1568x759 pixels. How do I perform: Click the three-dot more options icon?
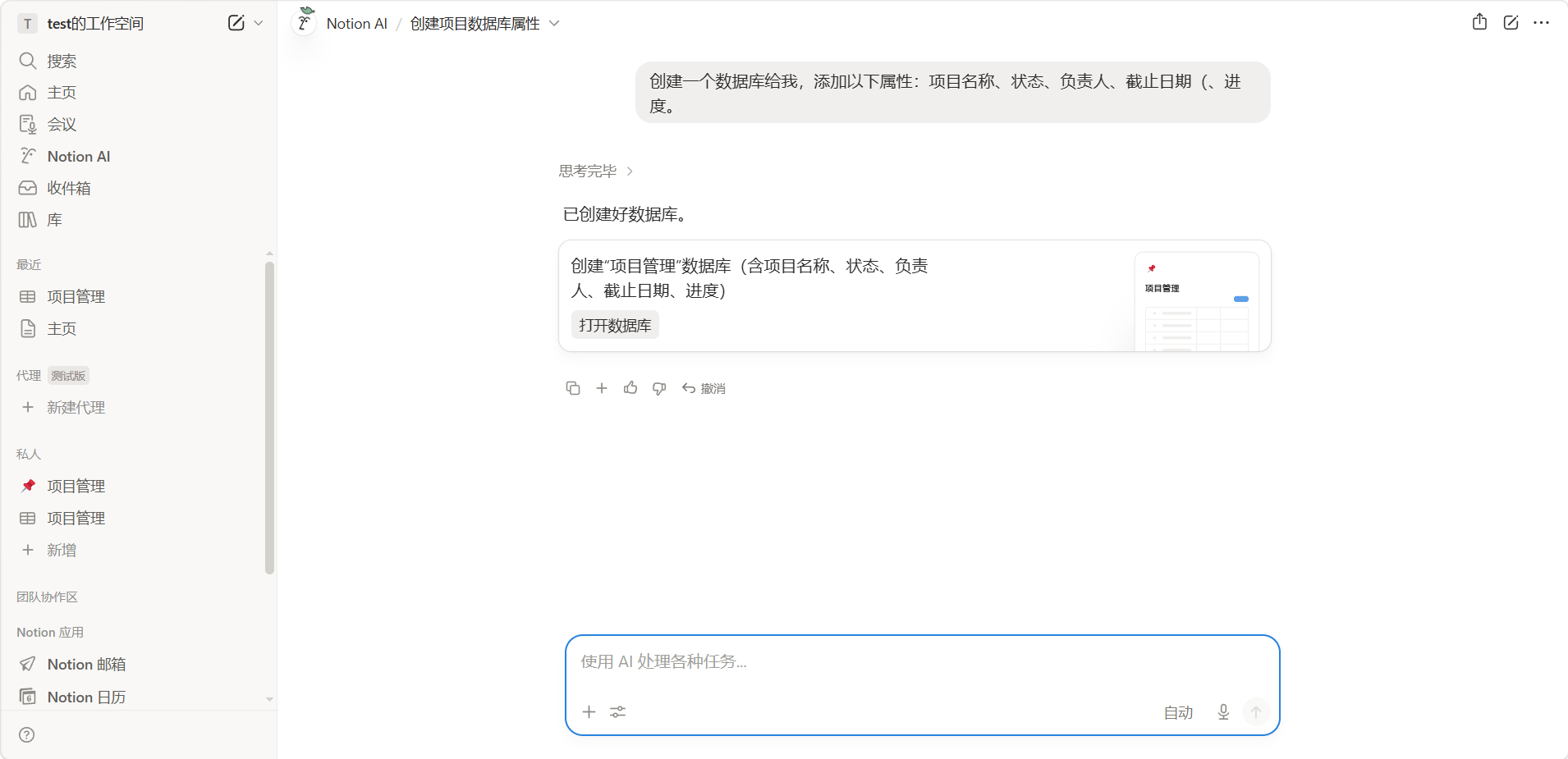(x=1541, y=23)
